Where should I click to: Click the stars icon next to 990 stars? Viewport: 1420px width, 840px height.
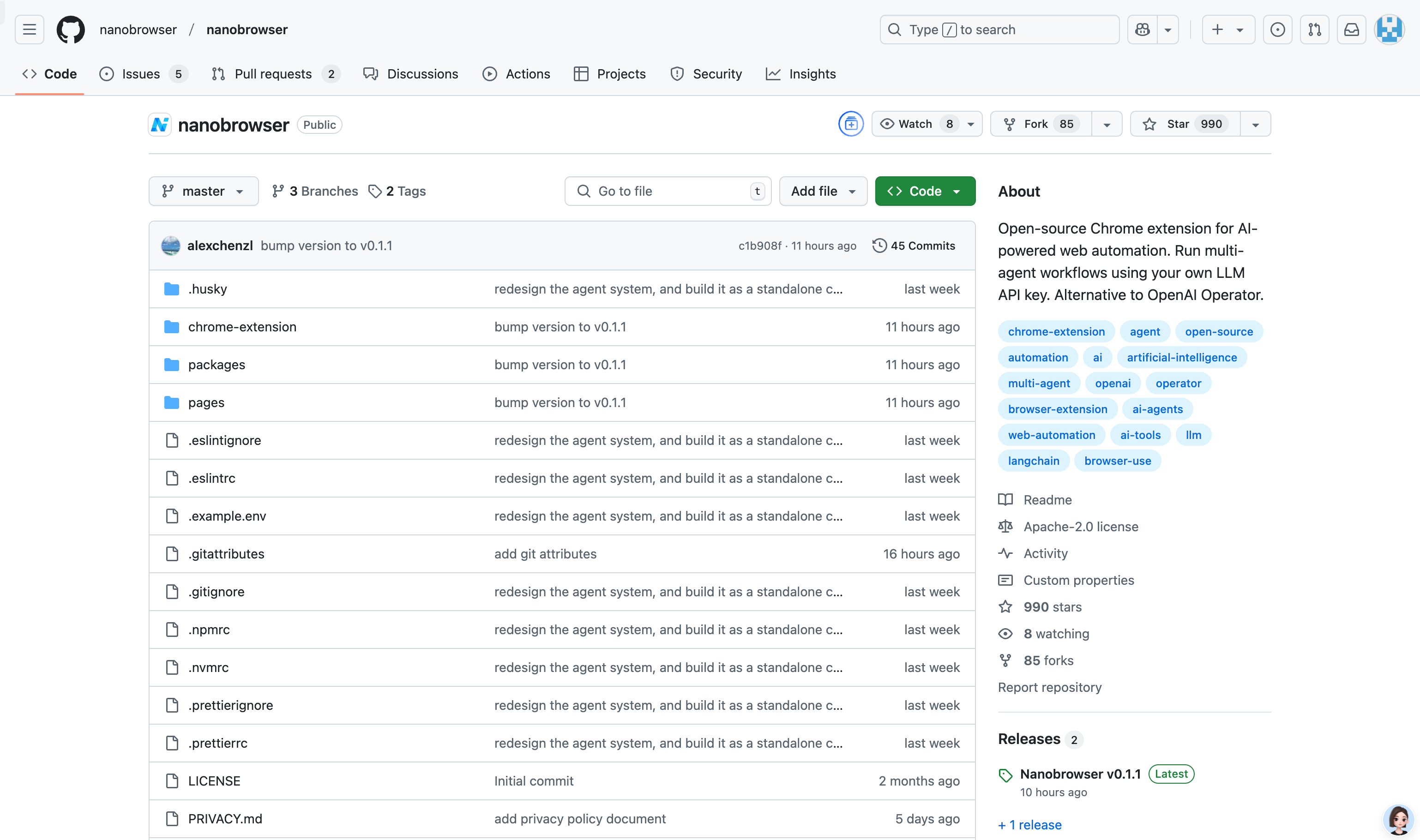(x=1005, y=607)
